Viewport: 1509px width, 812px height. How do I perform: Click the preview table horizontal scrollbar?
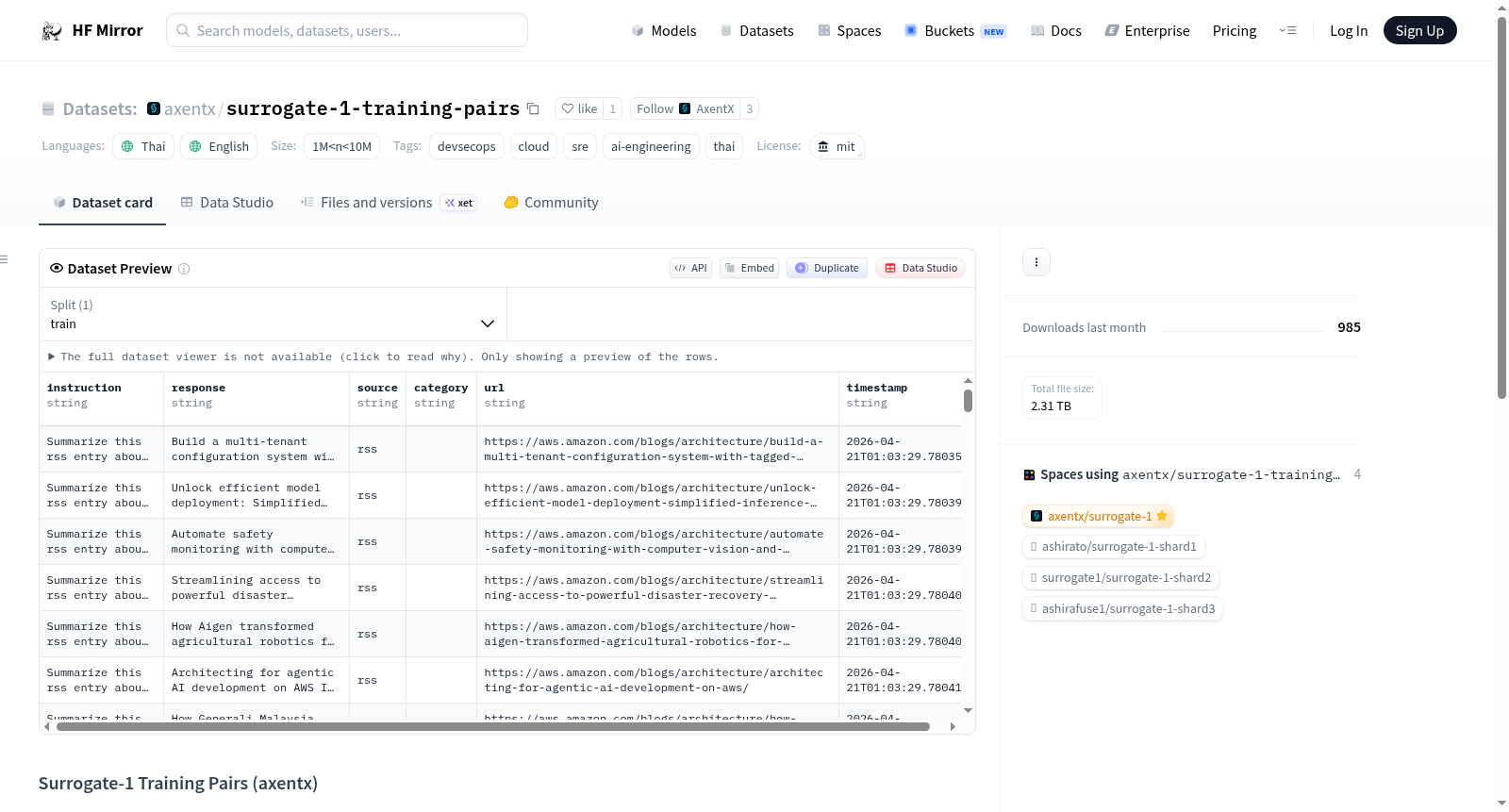pyautogui.click(x=493, y=726)
